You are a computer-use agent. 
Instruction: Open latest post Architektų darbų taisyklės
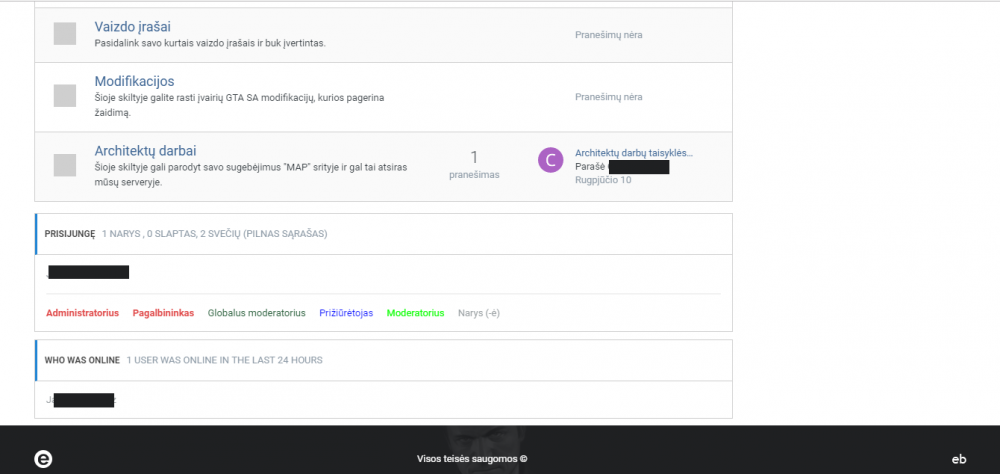pyautogui.click(x=633, y=153)
